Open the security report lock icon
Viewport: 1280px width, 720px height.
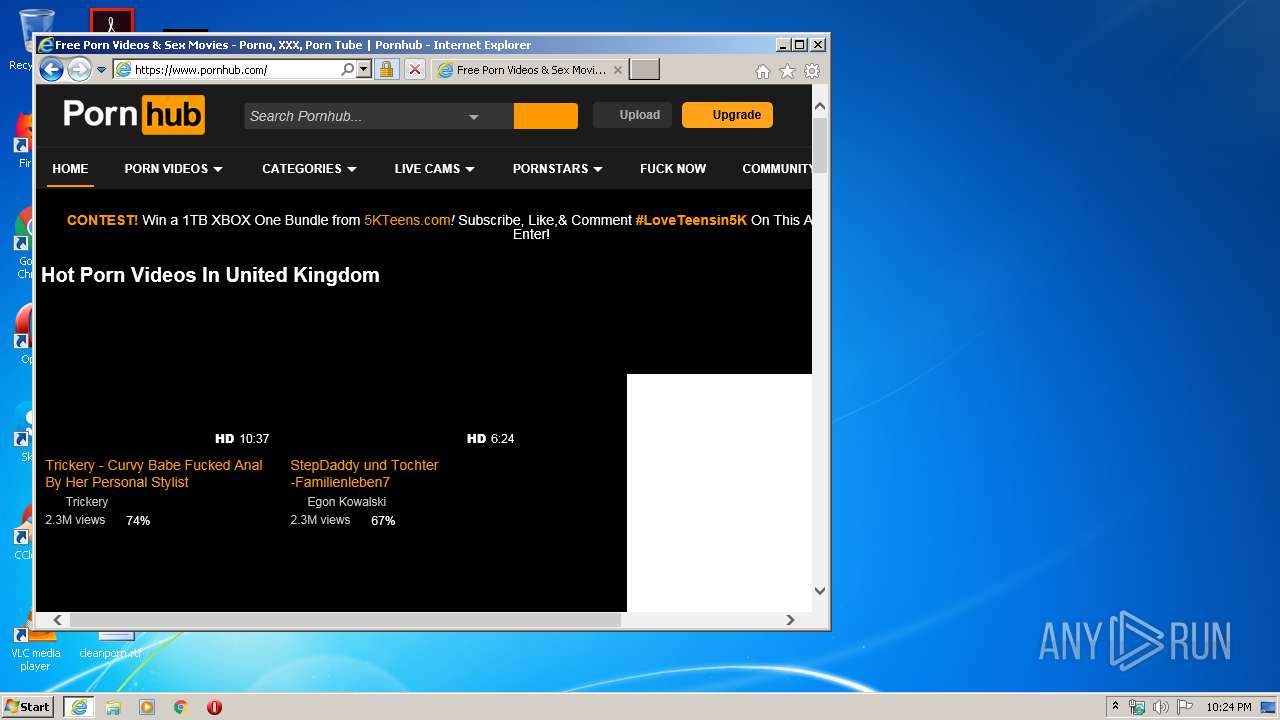tap(387, 70)
